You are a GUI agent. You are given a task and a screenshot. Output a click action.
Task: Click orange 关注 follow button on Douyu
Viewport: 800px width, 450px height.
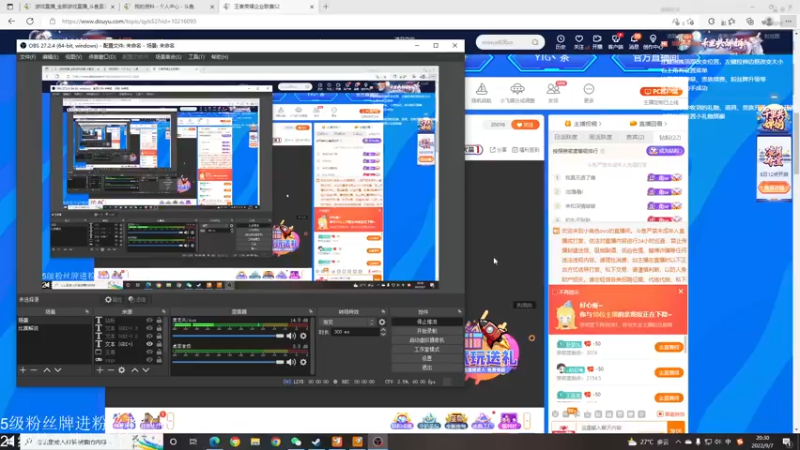point(525,124)
